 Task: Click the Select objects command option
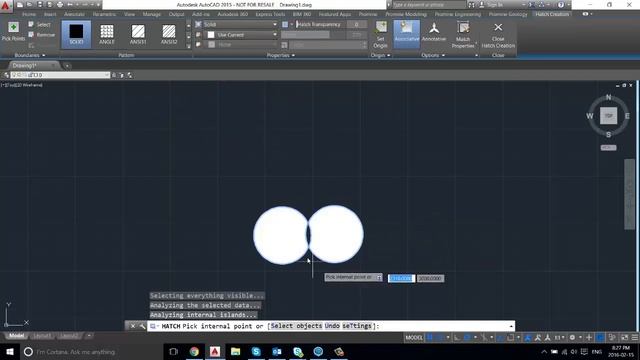(296, 326)
